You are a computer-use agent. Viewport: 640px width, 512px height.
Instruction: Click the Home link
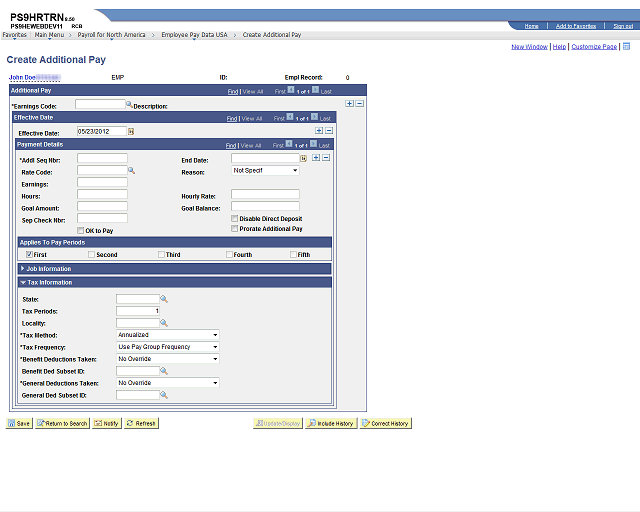click(531, 26)
